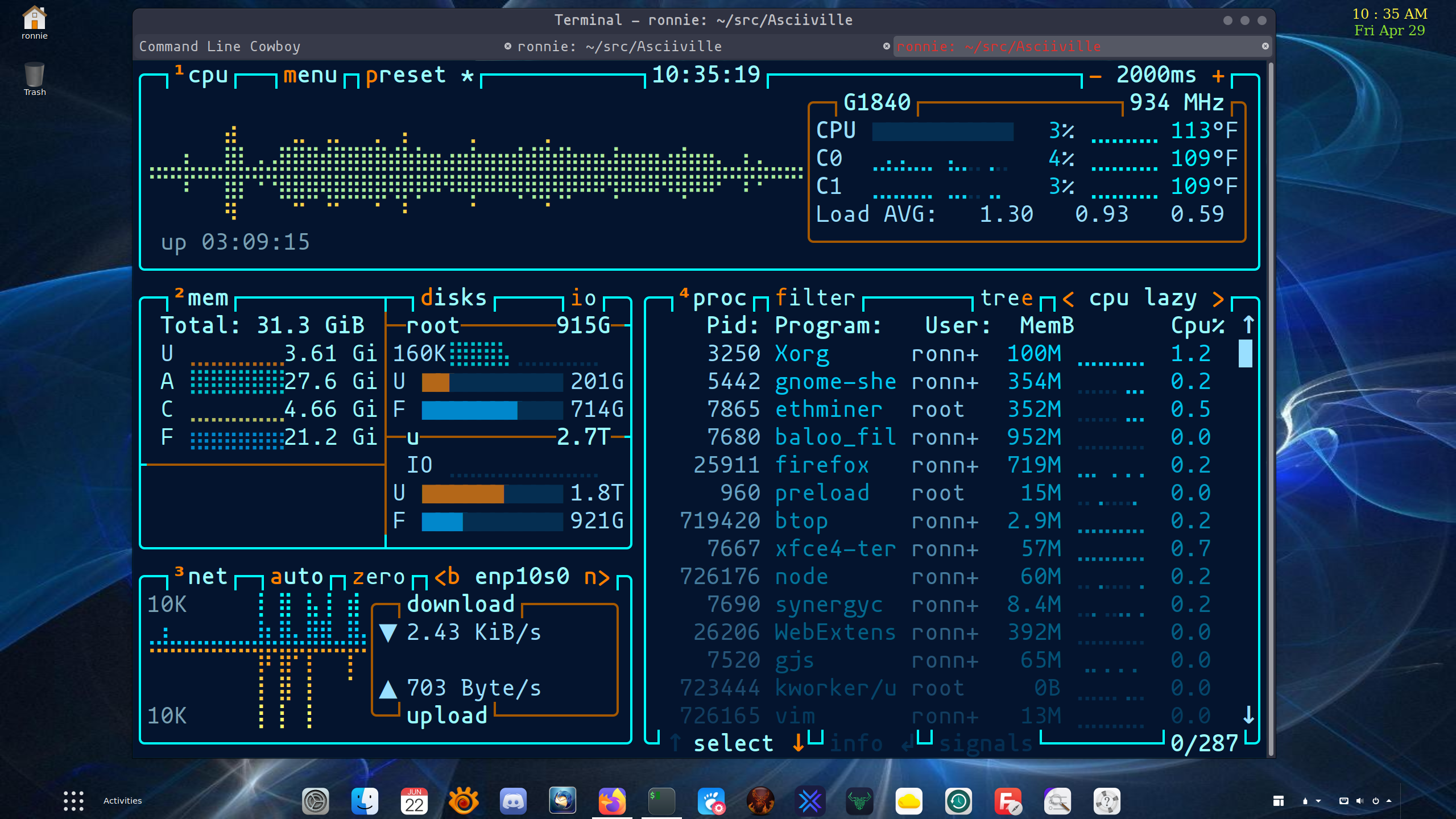Click the Show Applications grid icon
The width and height of the screenshot is (1456, 819).
pyautogui.click(x=73, y=801)
